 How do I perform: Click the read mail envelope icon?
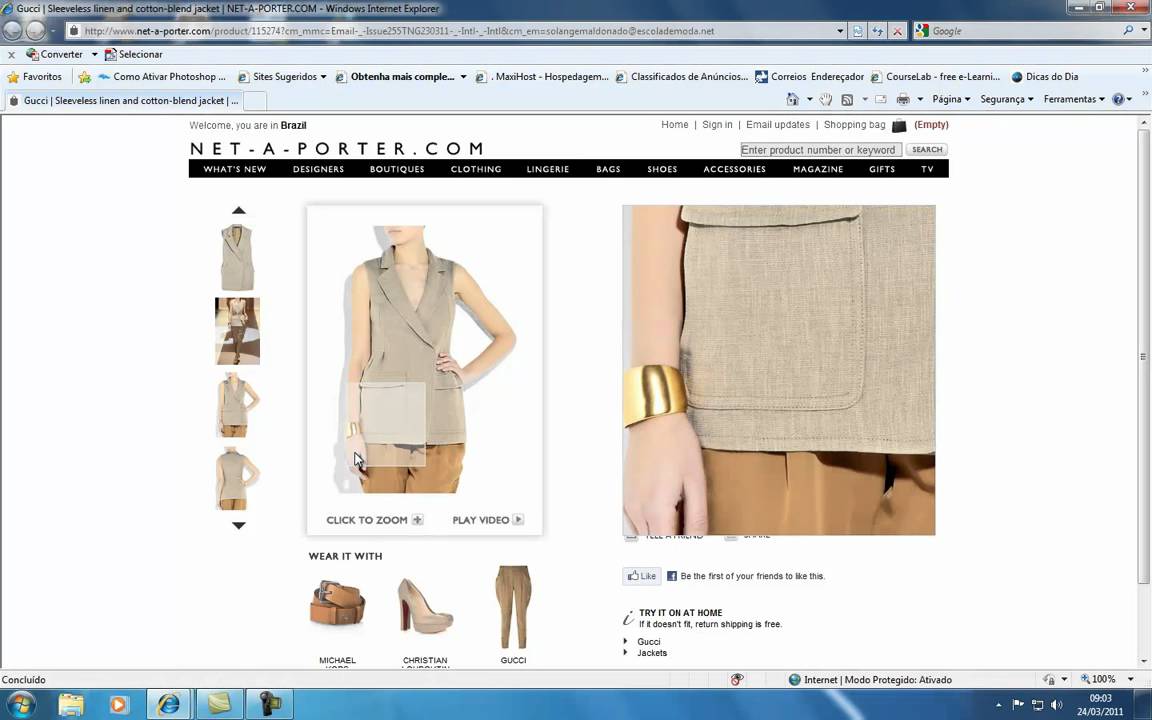[880, 99]
